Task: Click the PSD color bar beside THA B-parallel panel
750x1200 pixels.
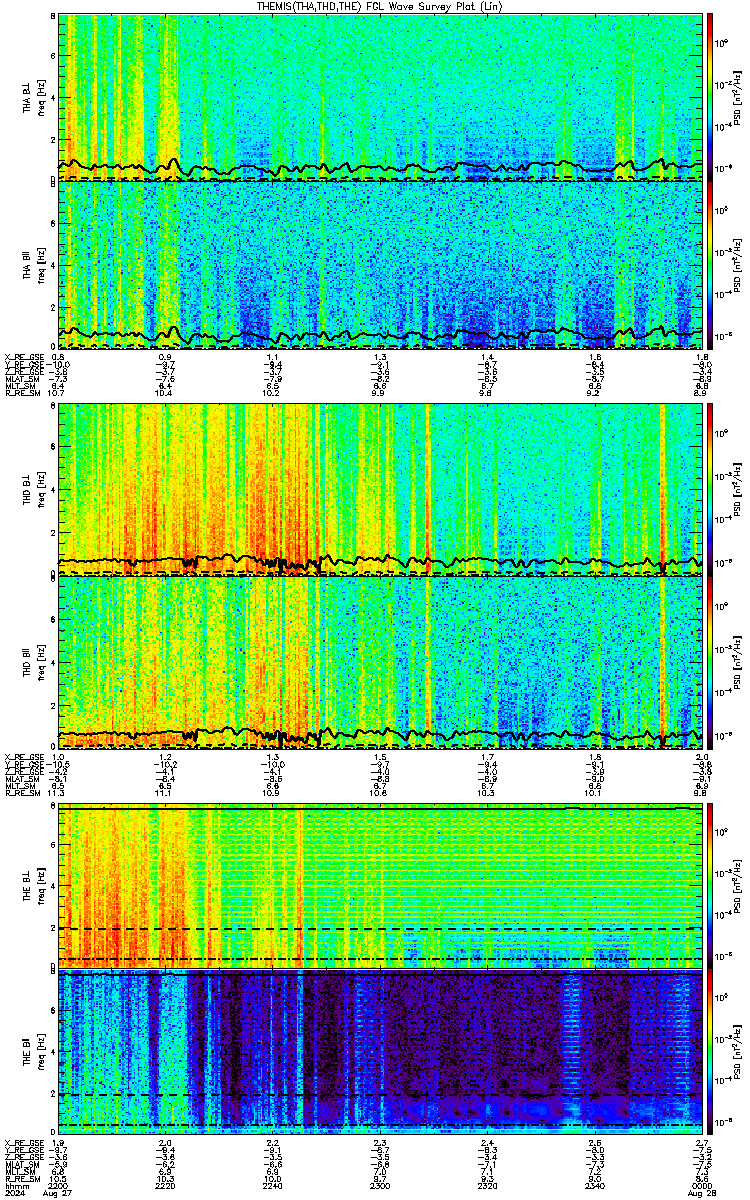Action: pyautogui.click(x=710, y=265)
